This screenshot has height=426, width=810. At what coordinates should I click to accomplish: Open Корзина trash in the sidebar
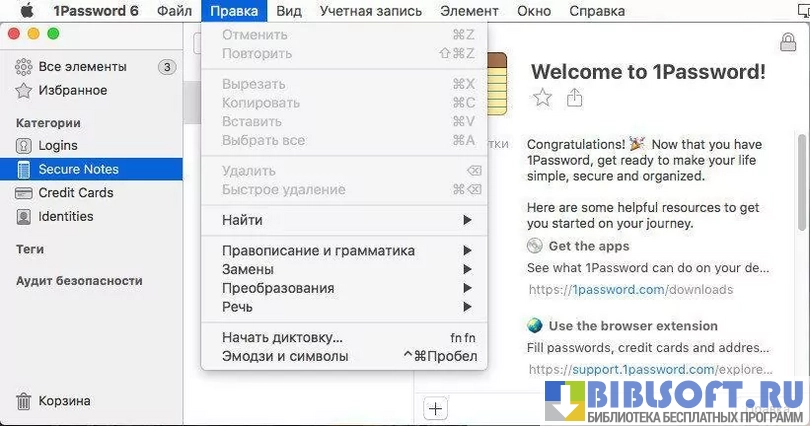pyautogui.click(x=64, y=401)
